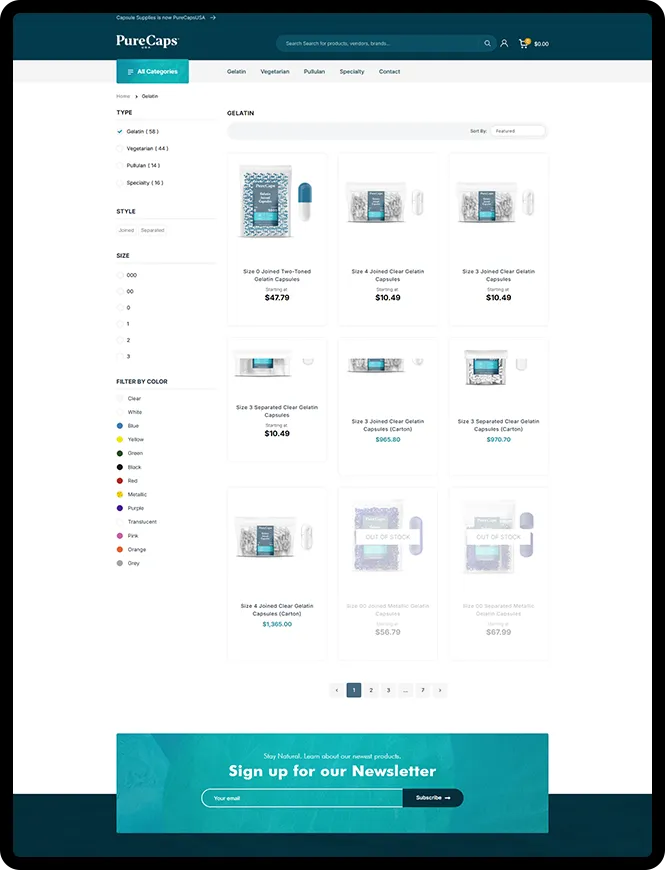
Task: Open the Vegetarian nav item
Action: coord(275,72)
